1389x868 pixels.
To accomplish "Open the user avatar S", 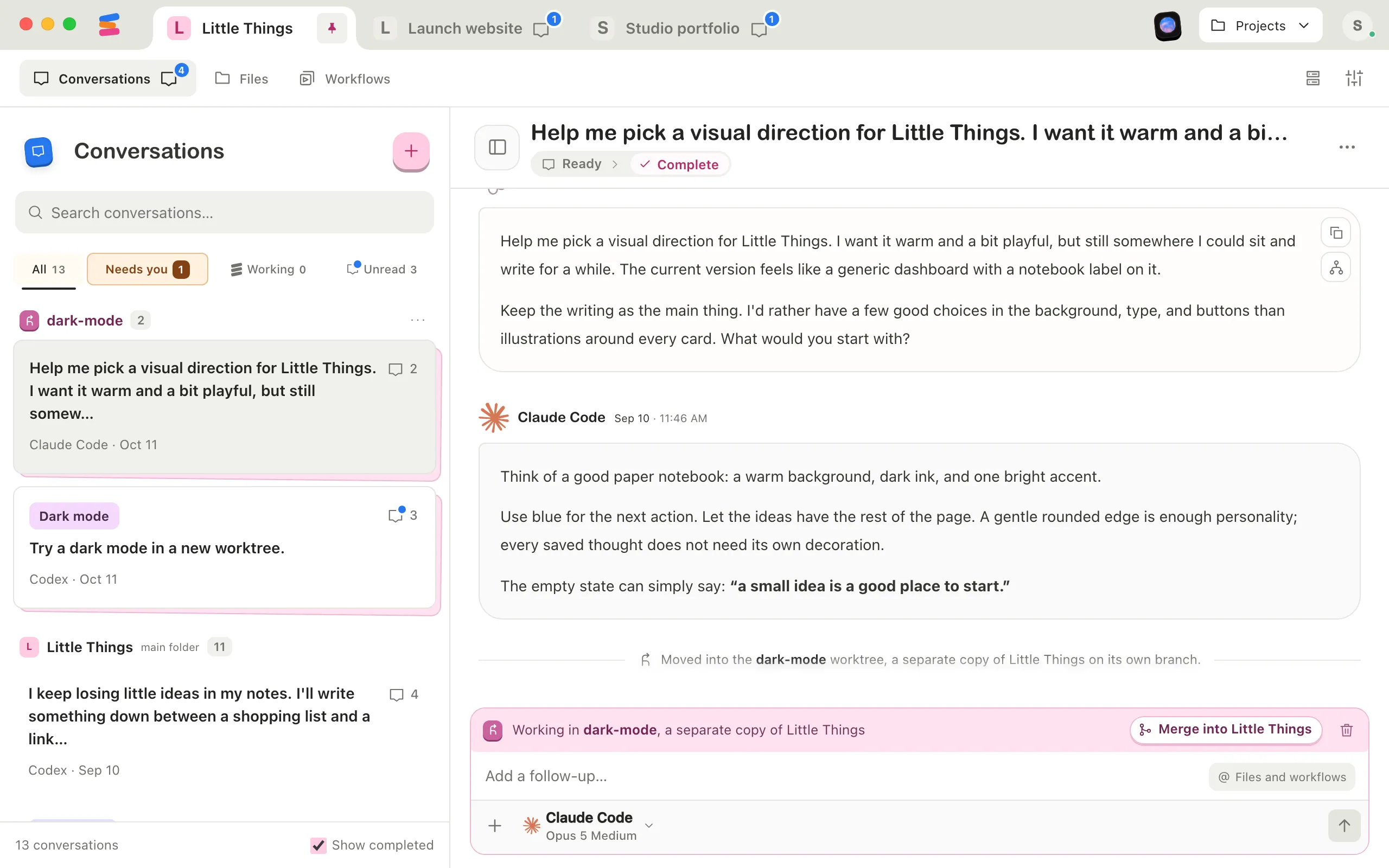I will [1357, 26].
